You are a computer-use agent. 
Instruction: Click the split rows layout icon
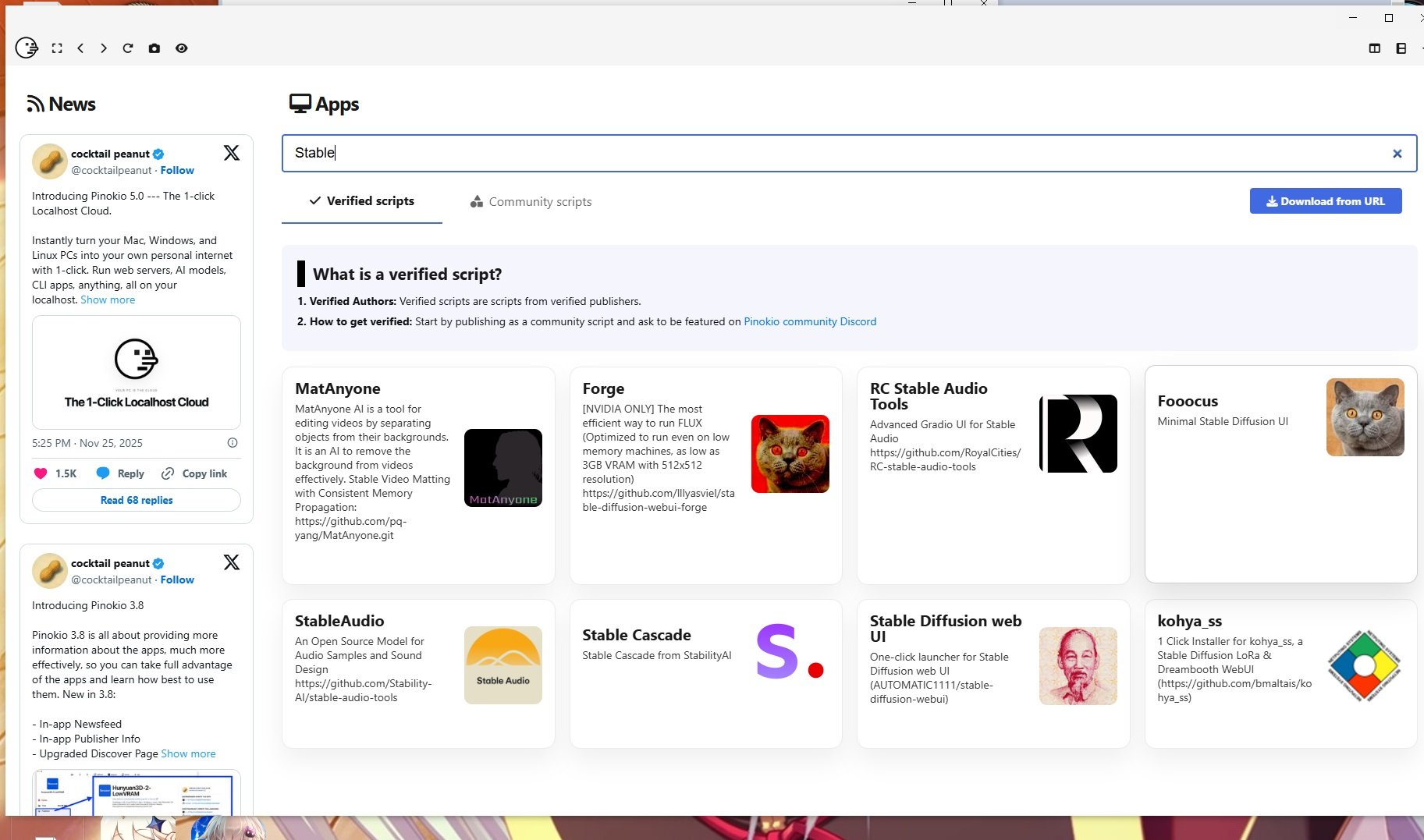point(1401,48)
